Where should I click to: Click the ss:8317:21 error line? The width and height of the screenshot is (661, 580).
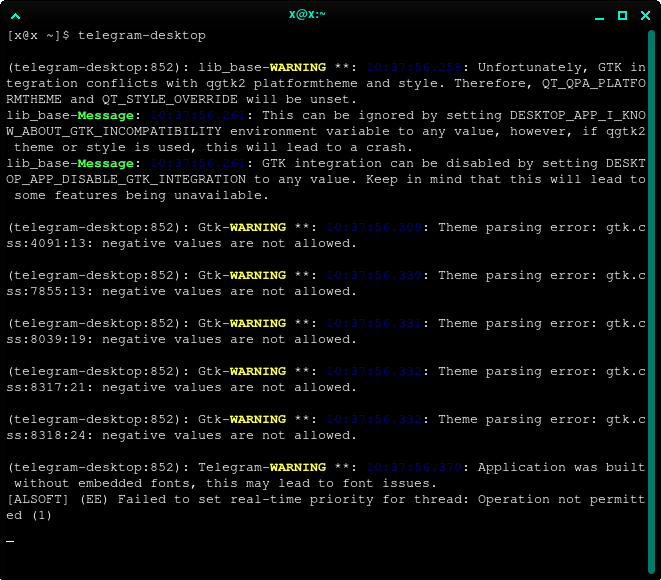tap(181, 388)
